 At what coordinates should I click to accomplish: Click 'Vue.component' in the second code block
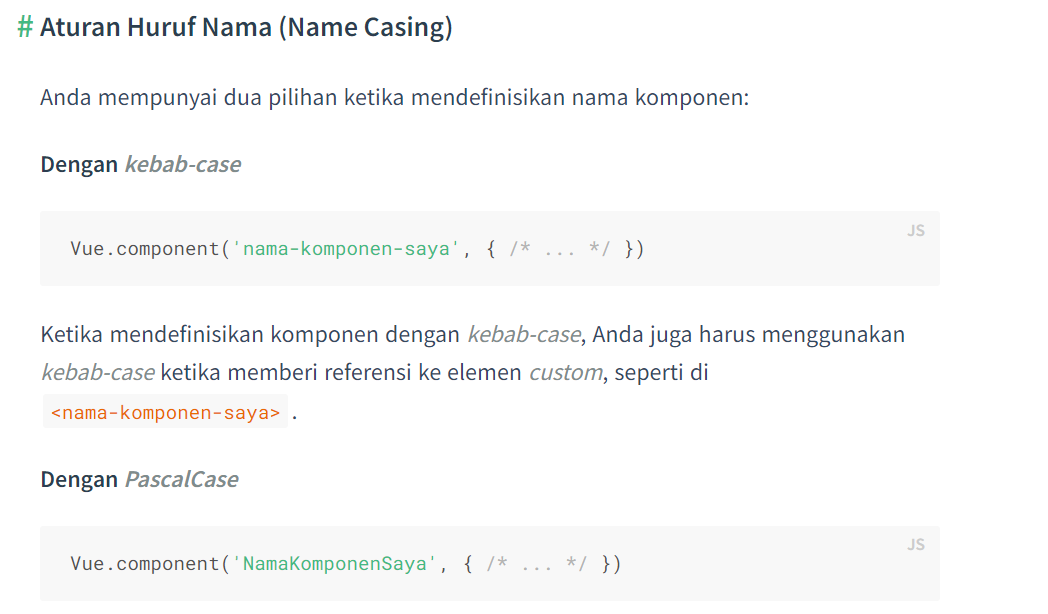click(144, 564)
